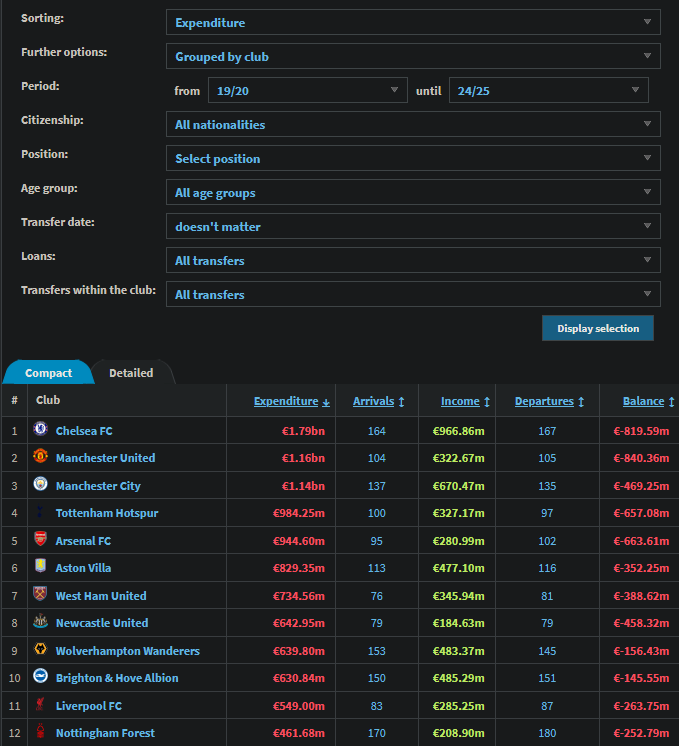Open the West Ham United club link
Screen dimensions: 679x746
101,596
